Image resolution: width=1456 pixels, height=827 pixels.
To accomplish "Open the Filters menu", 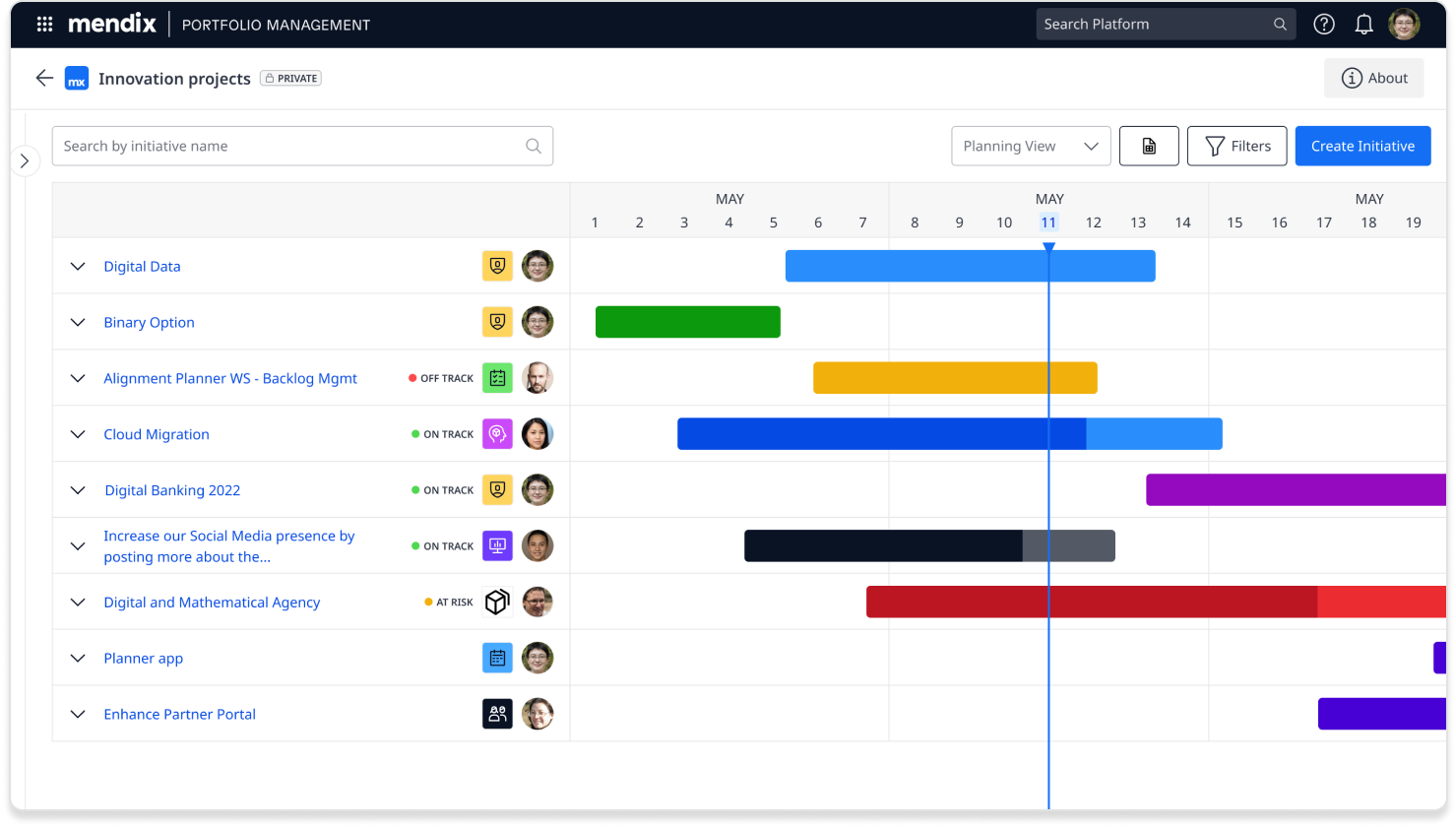I will (x=1236, y=146).
